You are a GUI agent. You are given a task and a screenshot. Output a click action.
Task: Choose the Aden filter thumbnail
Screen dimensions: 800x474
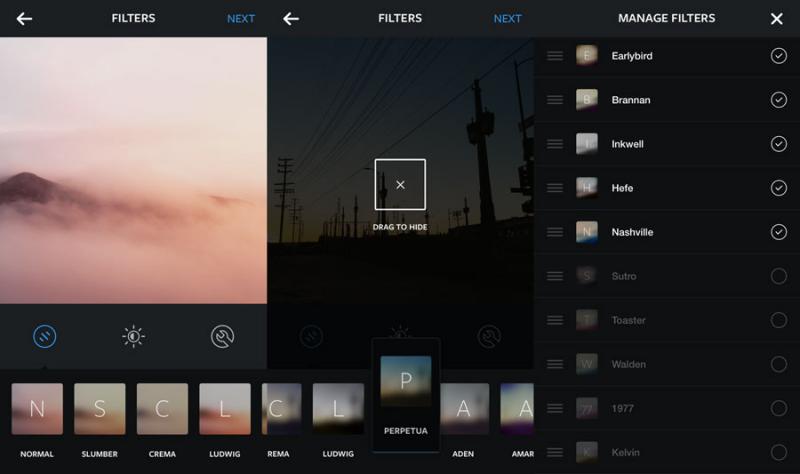point(464,409)
